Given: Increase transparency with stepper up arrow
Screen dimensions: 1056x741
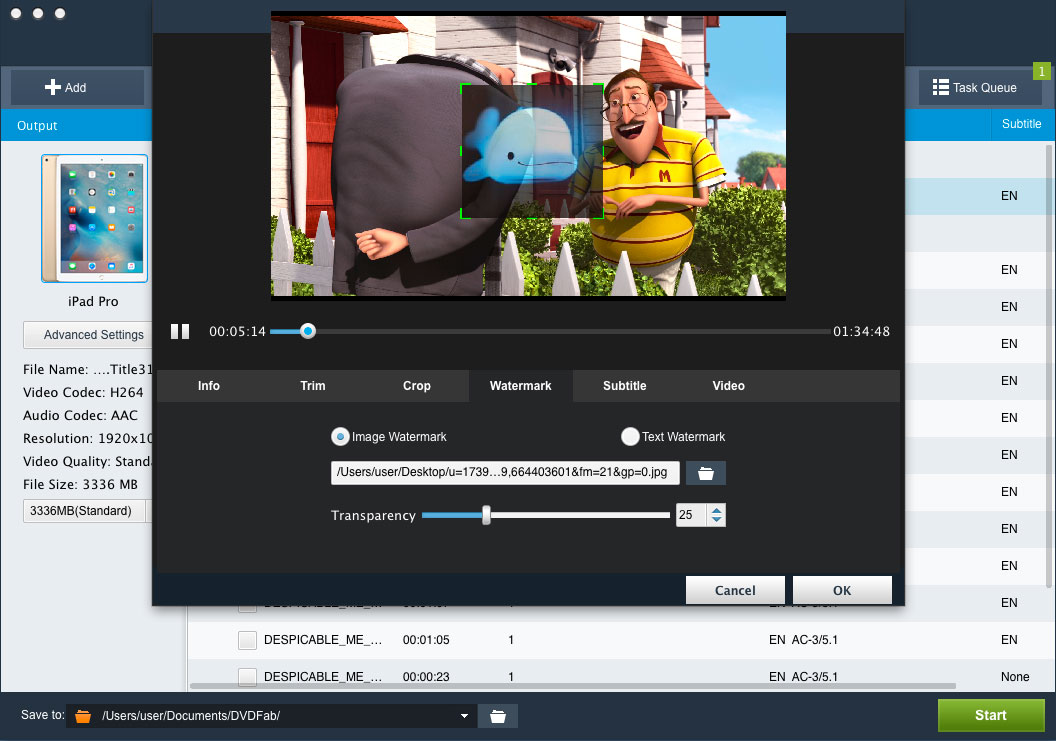Looking at the screenshot, I should pos(717,510).
